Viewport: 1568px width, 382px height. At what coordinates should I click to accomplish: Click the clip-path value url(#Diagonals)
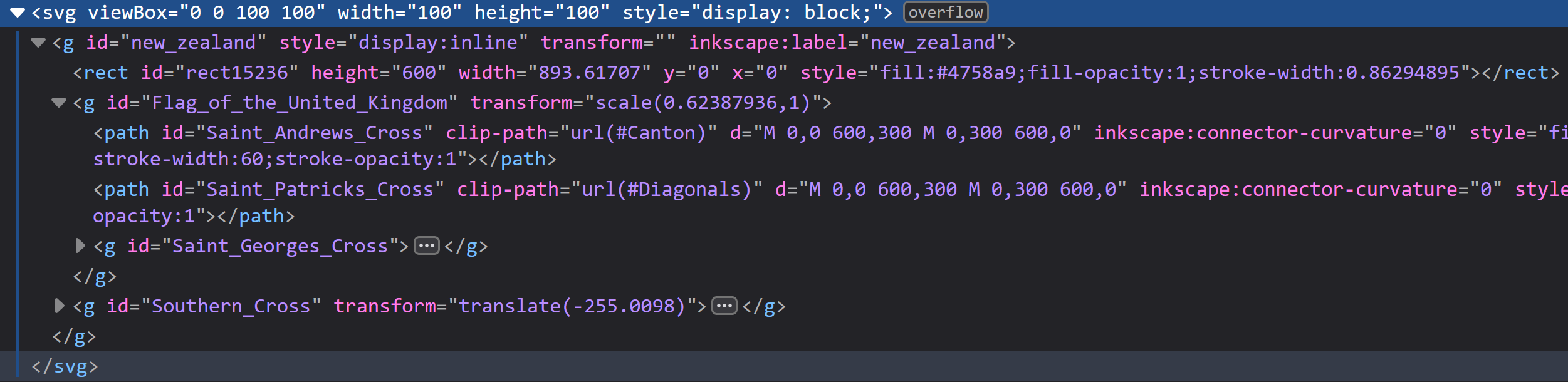(667, 189)
